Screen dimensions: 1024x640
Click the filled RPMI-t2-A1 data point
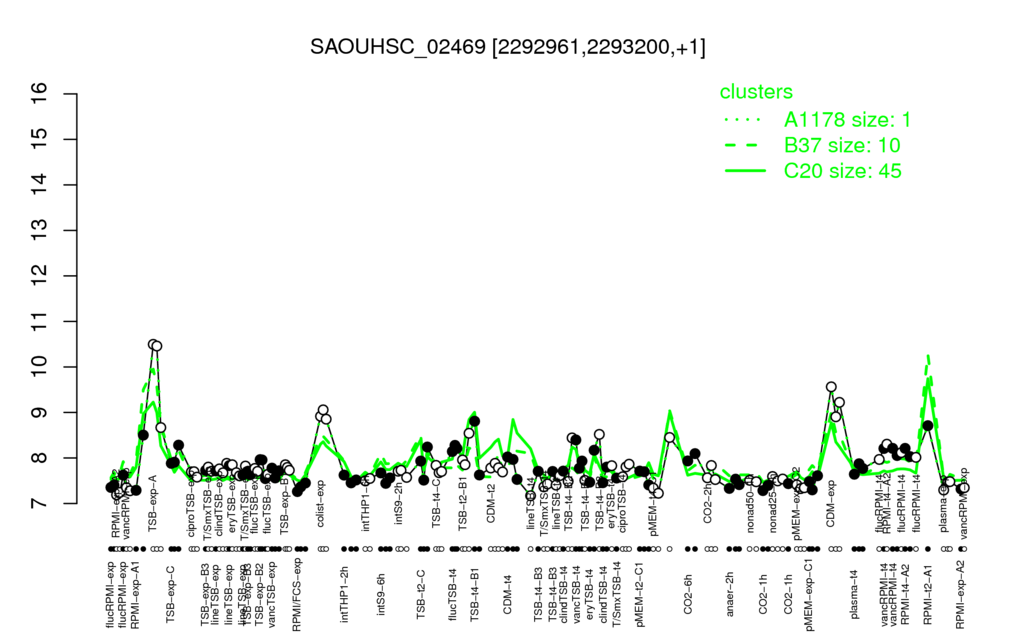pyautogui.click(x=927, y=426)
